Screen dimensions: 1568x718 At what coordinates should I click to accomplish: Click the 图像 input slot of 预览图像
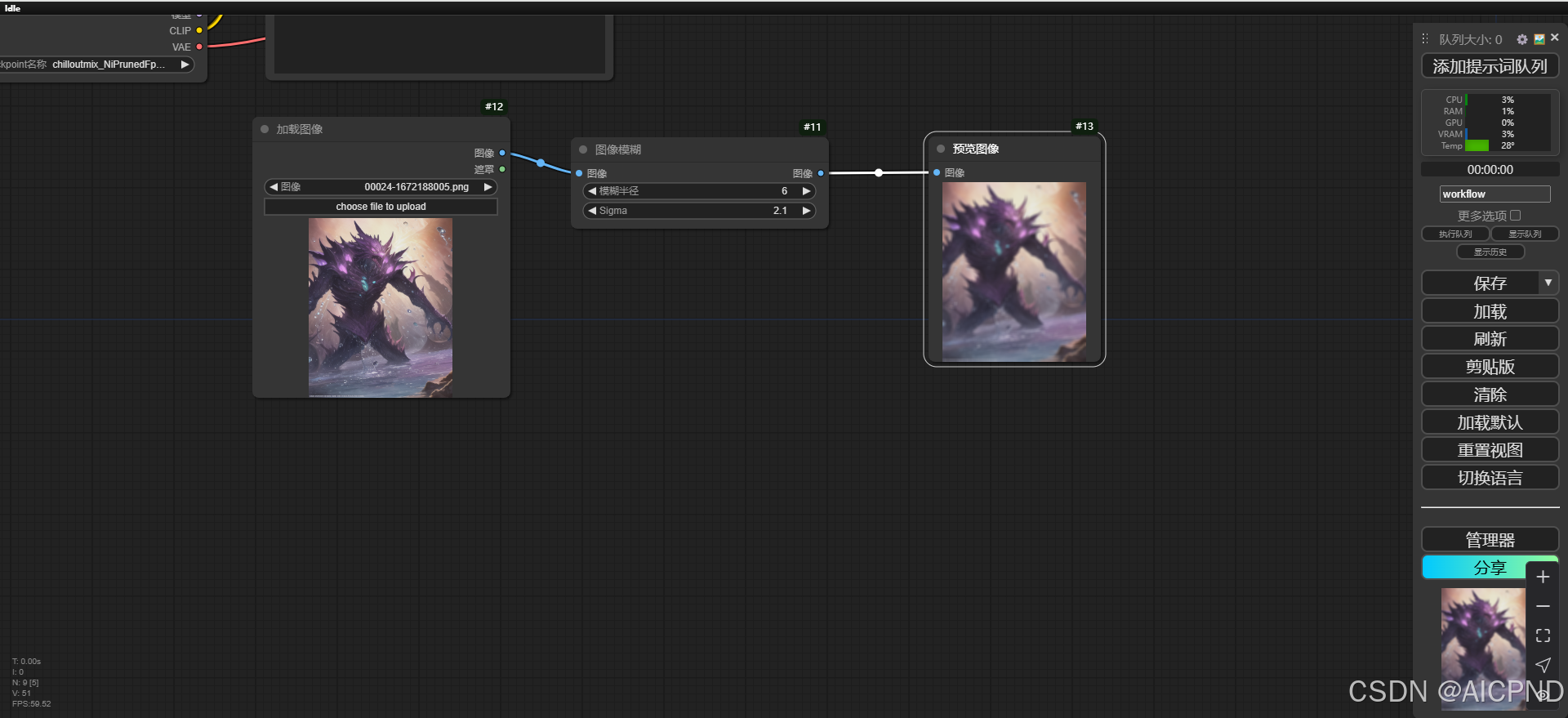tap(937, 172)
